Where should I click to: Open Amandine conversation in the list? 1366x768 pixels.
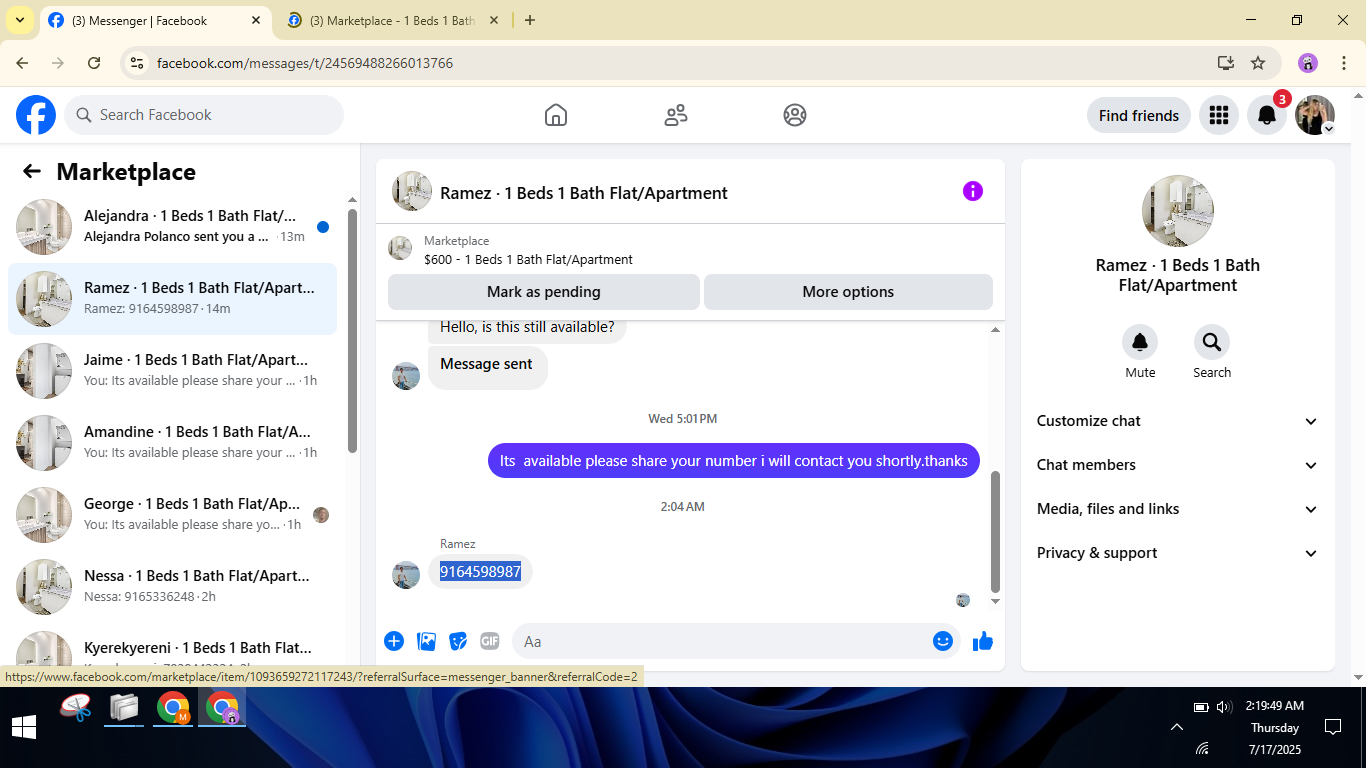point(173,443)
